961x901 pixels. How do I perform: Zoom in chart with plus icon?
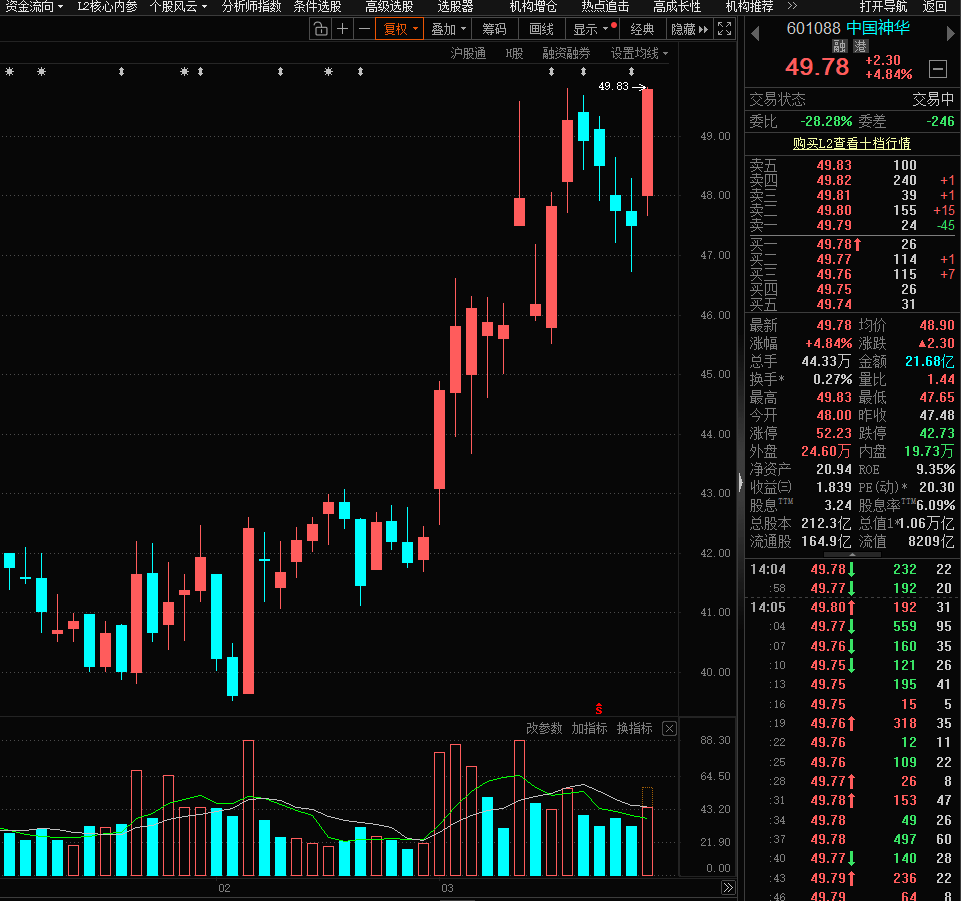[343, 29]
